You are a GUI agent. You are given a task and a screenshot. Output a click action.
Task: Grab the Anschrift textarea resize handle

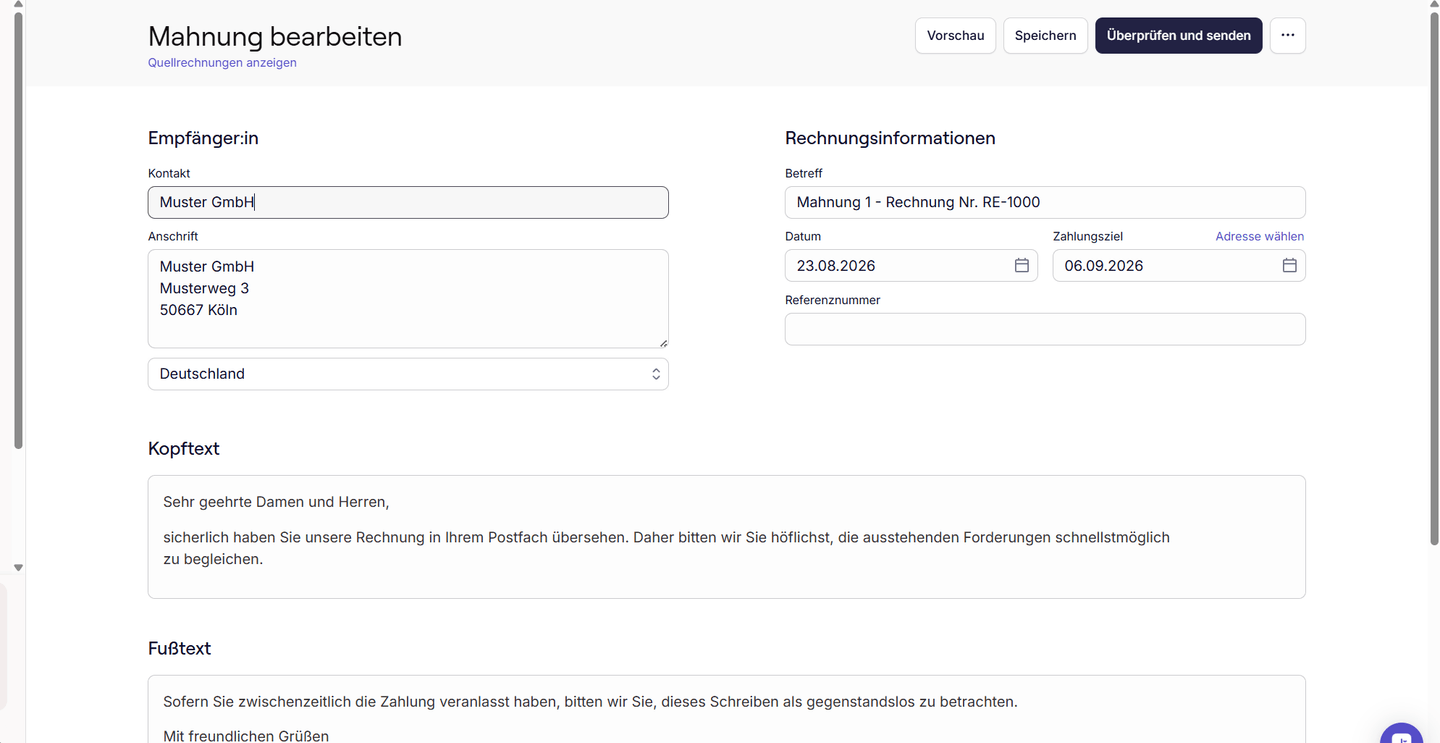click(x=663, y=343)
